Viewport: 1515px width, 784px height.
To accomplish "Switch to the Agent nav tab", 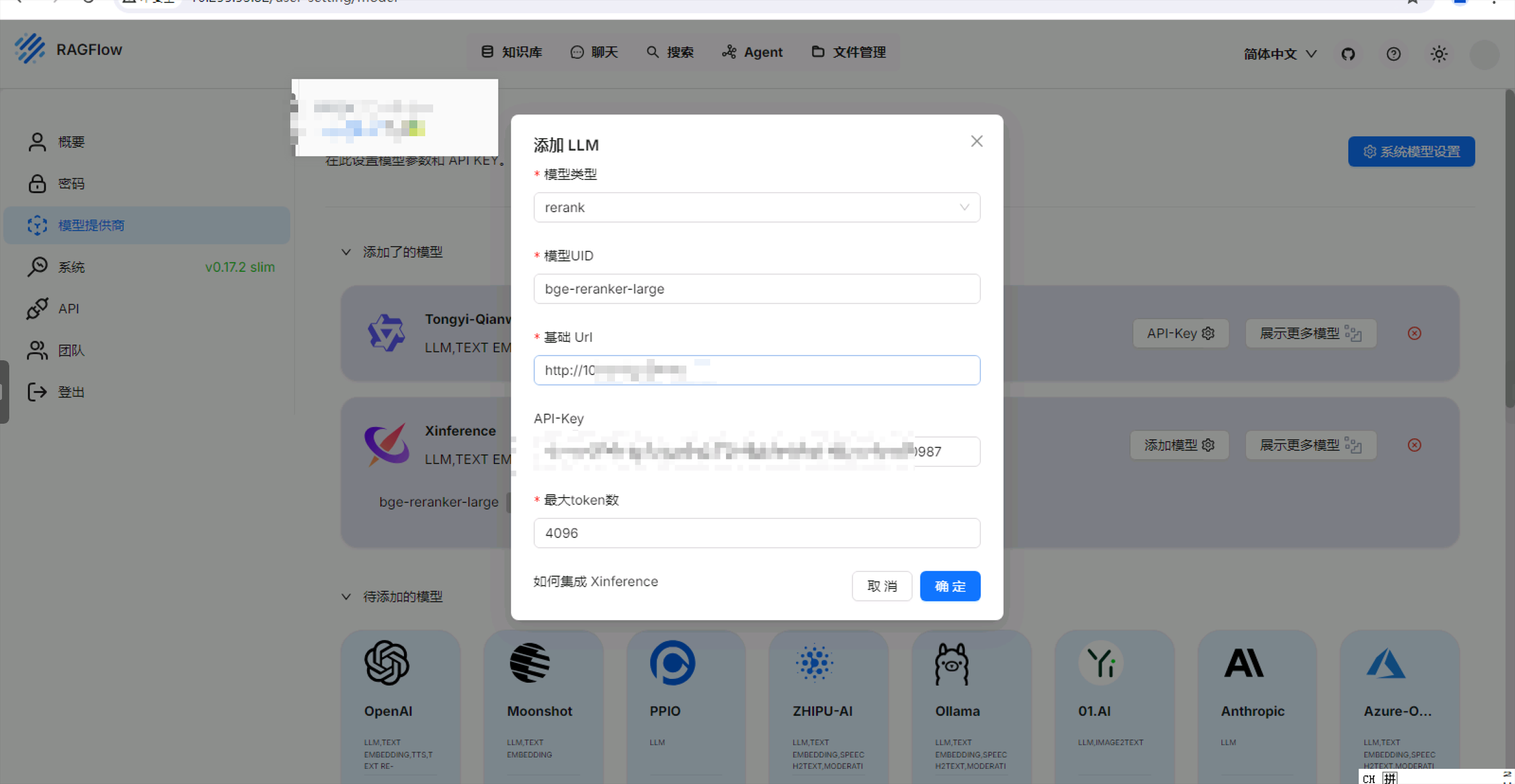I will pos(752,52).
